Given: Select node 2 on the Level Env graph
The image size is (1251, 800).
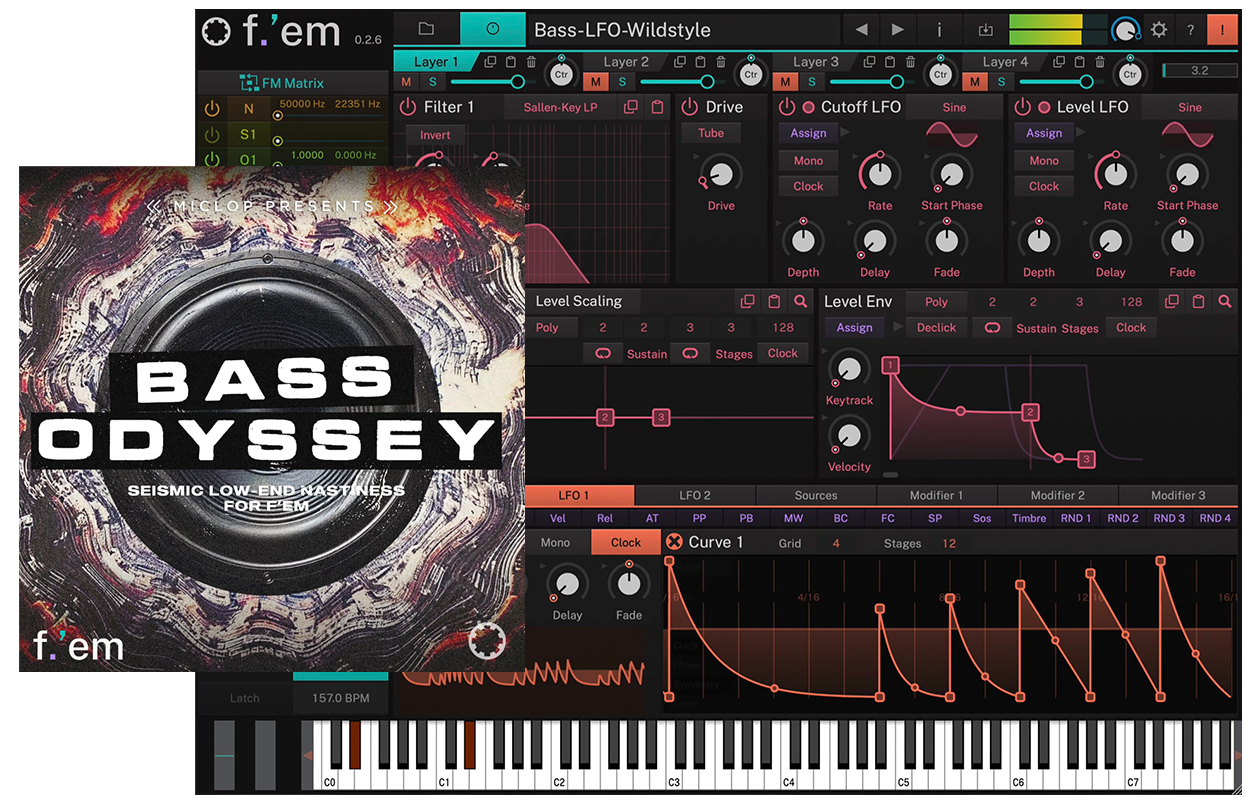Looking at the screenshot, I should click(x=1031, y=412).
